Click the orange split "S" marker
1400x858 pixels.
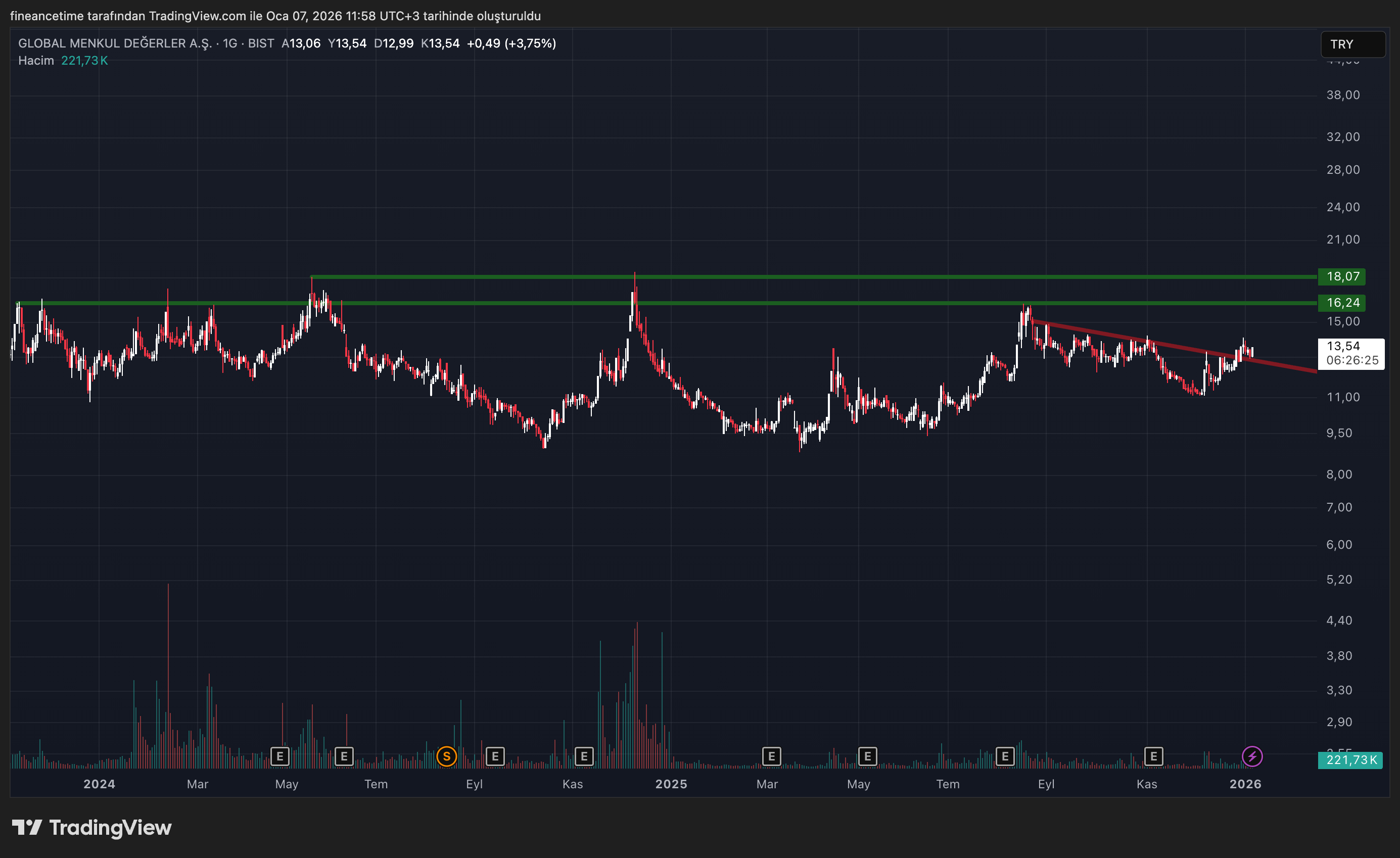click(447, 756)
